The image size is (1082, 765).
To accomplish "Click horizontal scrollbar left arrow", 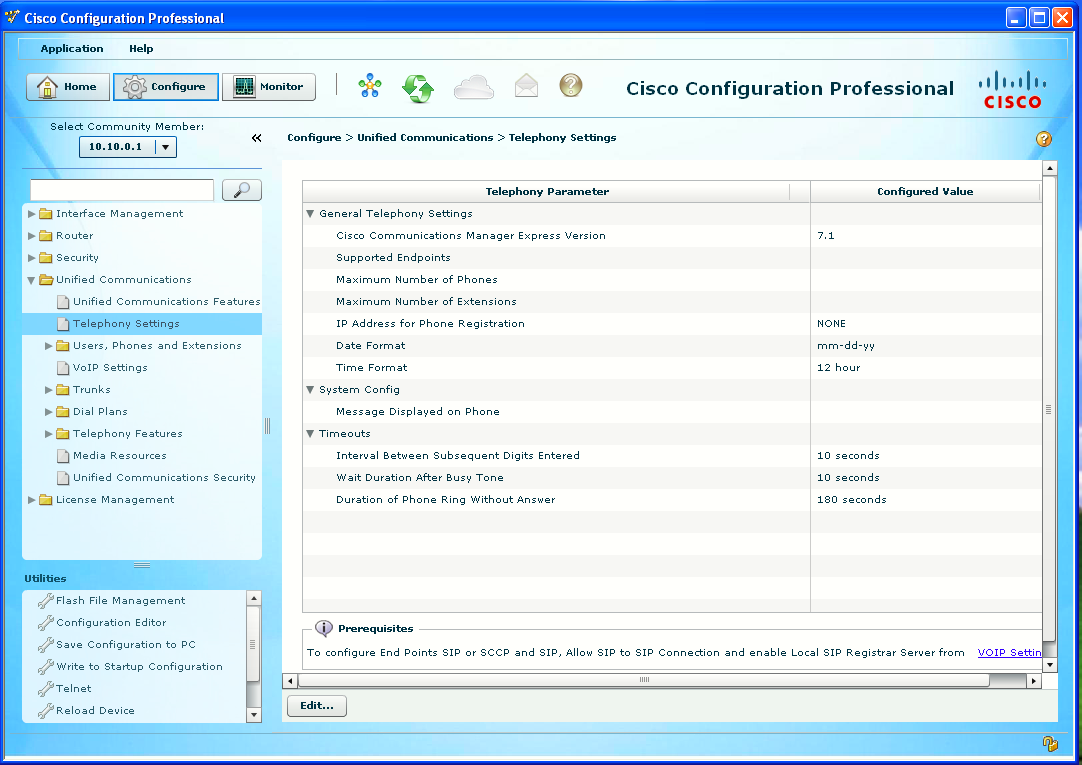I will point(290,681).
